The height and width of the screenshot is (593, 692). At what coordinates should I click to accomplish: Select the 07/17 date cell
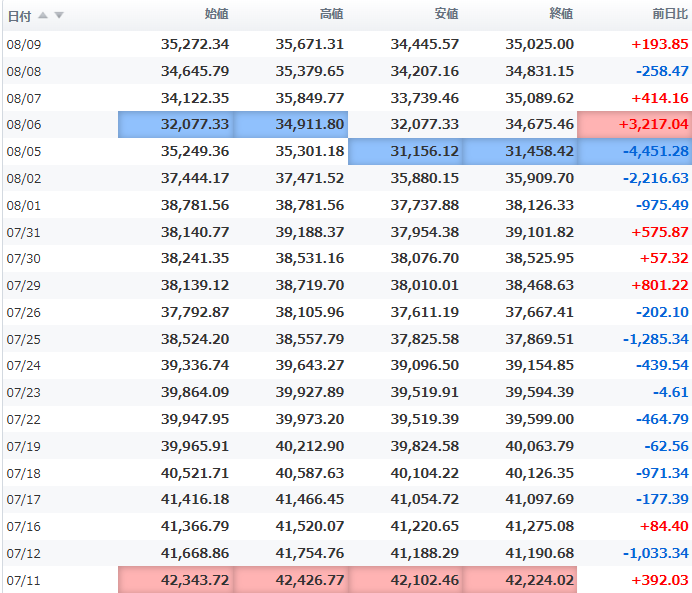[x=24, y=500]
